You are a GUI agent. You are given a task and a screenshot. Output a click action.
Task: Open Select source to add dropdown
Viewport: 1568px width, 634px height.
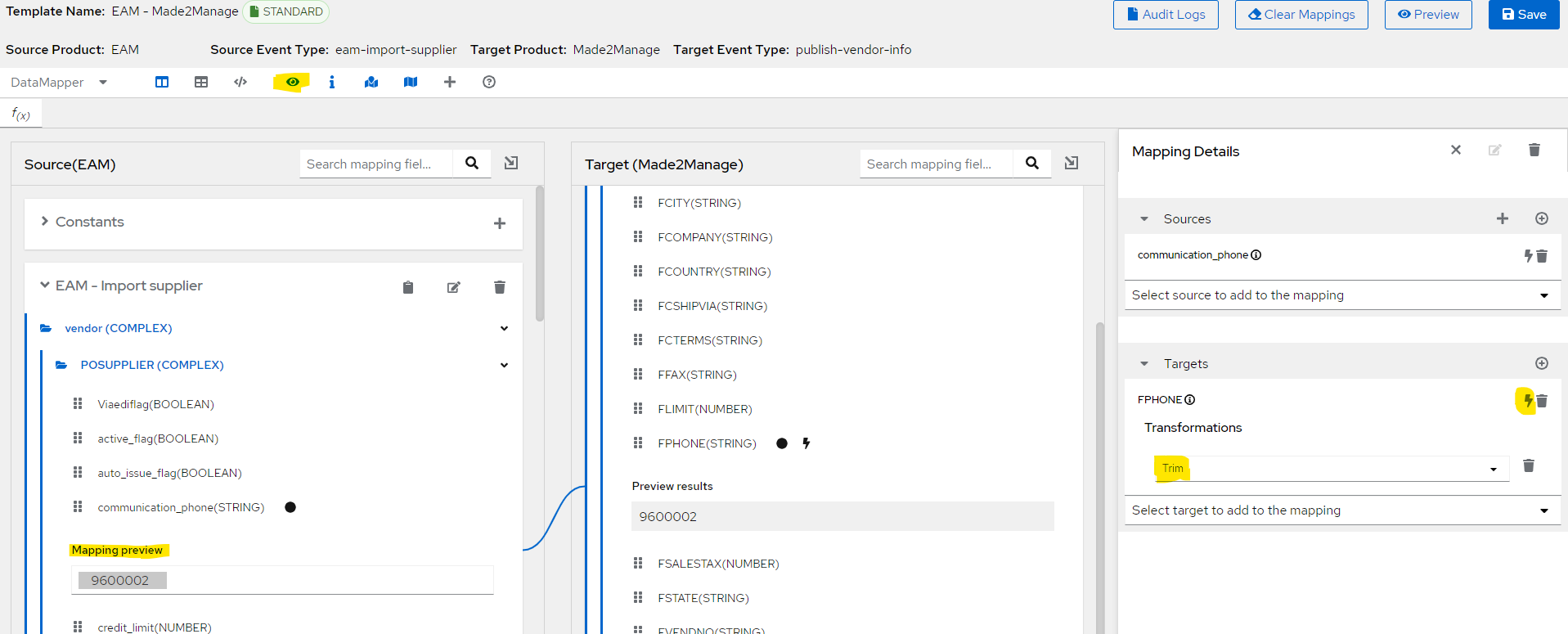[1341, 295]
